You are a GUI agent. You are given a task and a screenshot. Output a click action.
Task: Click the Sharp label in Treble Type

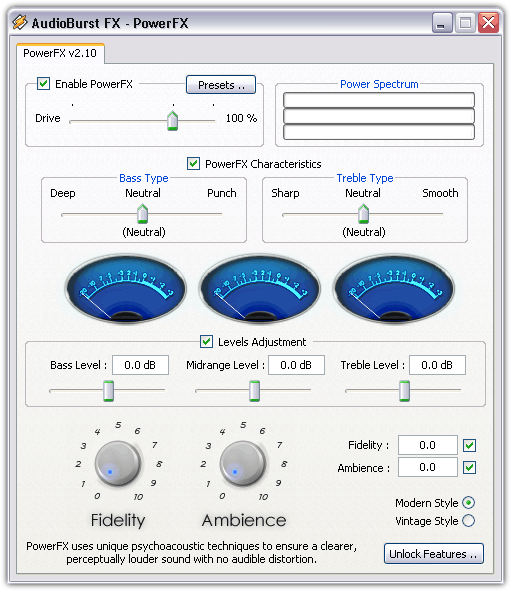point(285,193)
